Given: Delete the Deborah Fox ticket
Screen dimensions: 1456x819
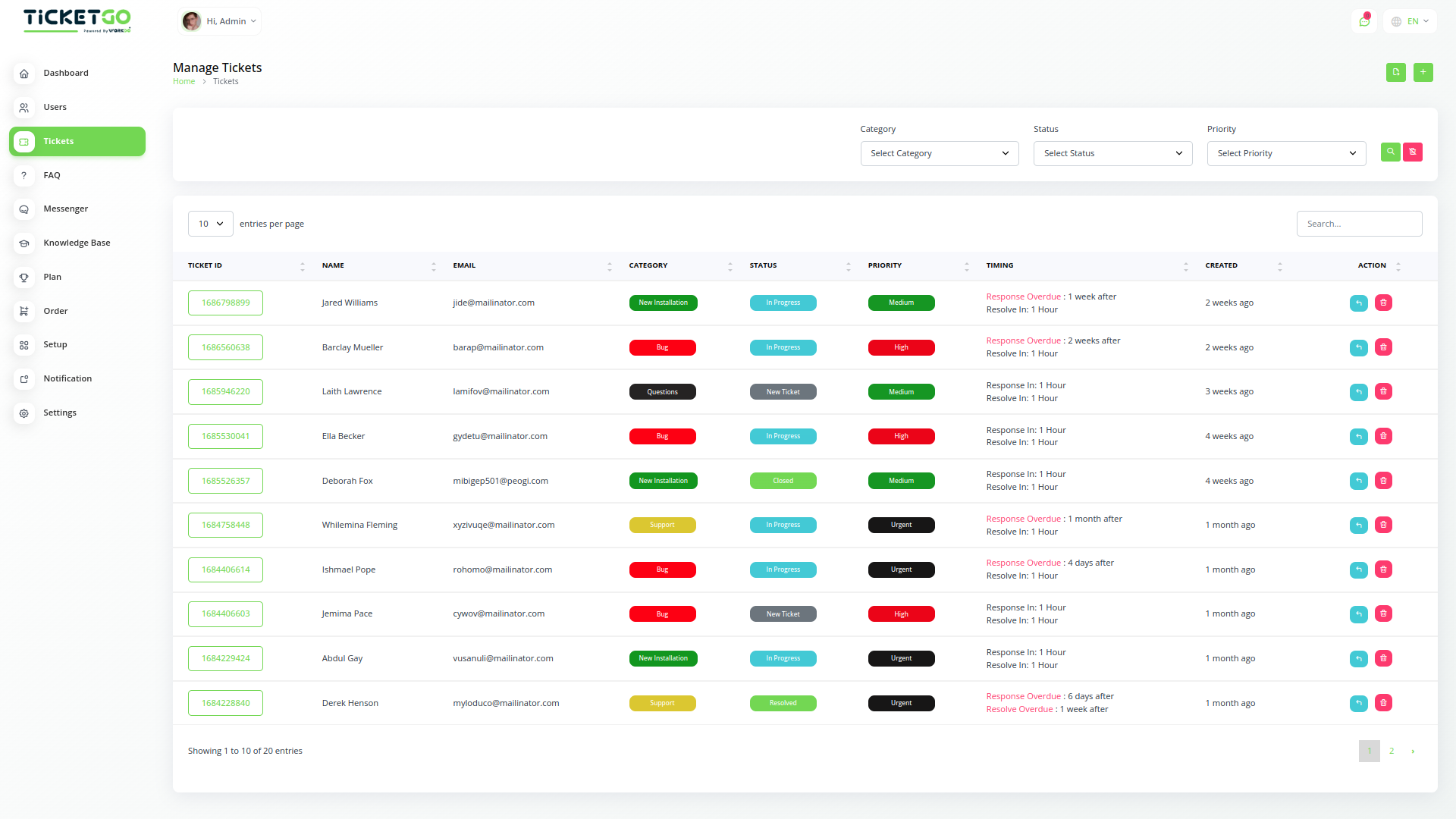Looking at the screenshot, I should [x=1383, y=481].
